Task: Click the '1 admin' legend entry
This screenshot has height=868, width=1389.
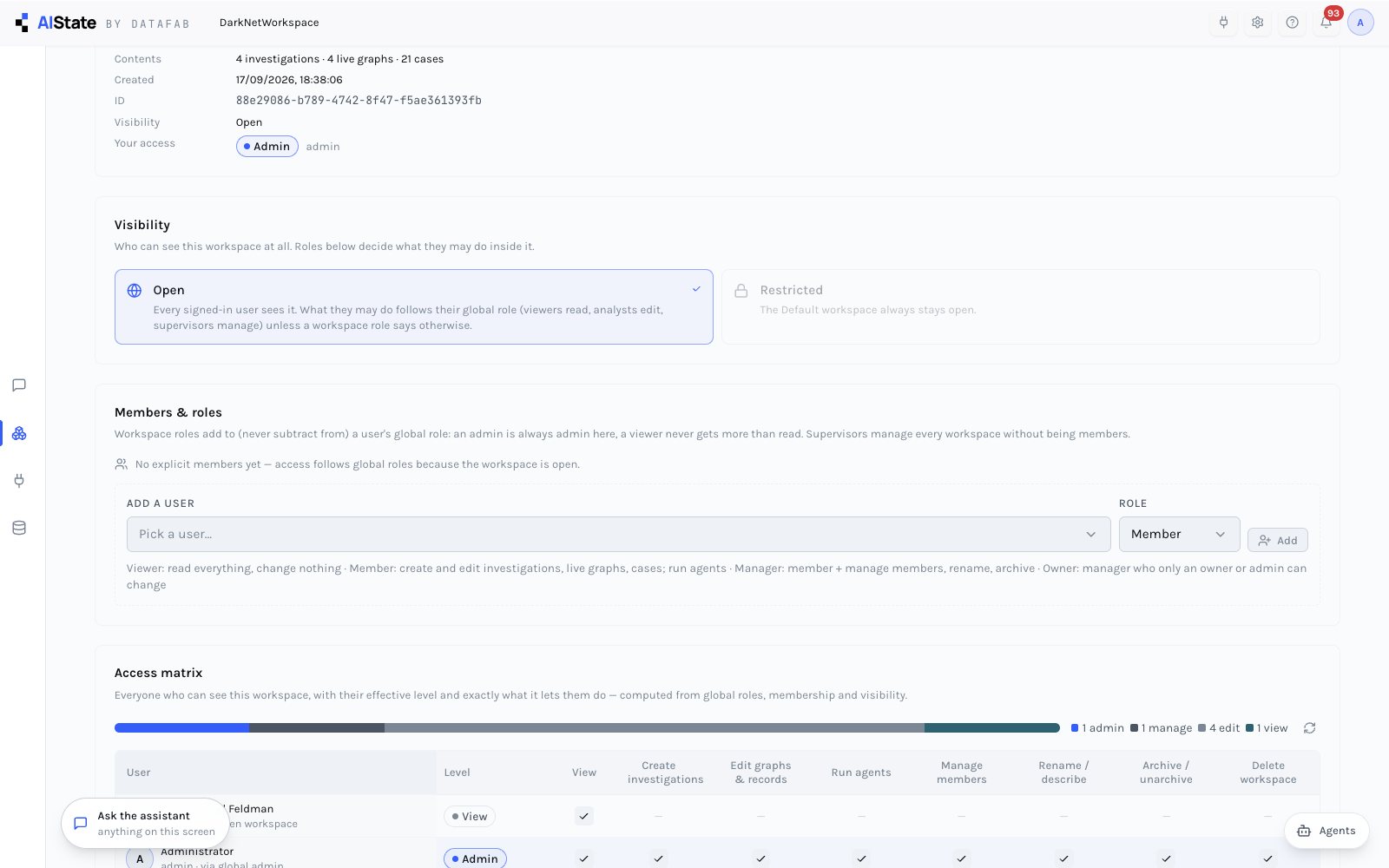Action: (1098, 728)
